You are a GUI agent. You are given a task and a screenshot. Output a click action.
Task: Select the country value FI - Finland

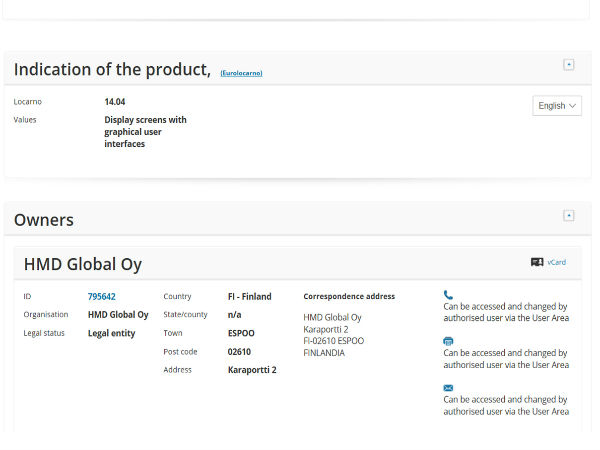point(249,297)
